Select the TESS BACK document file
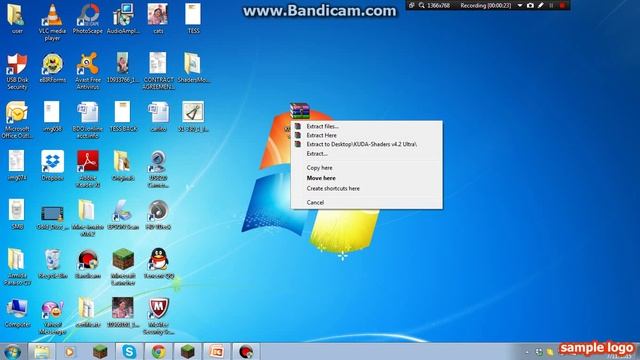 [123, 117]
